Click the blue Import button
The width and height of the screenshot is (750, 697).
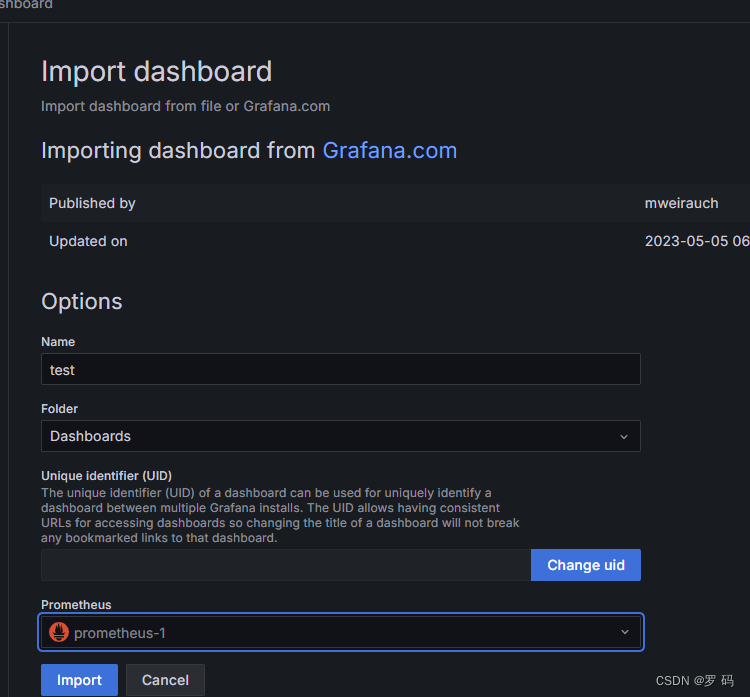click(x=79, y=680)
